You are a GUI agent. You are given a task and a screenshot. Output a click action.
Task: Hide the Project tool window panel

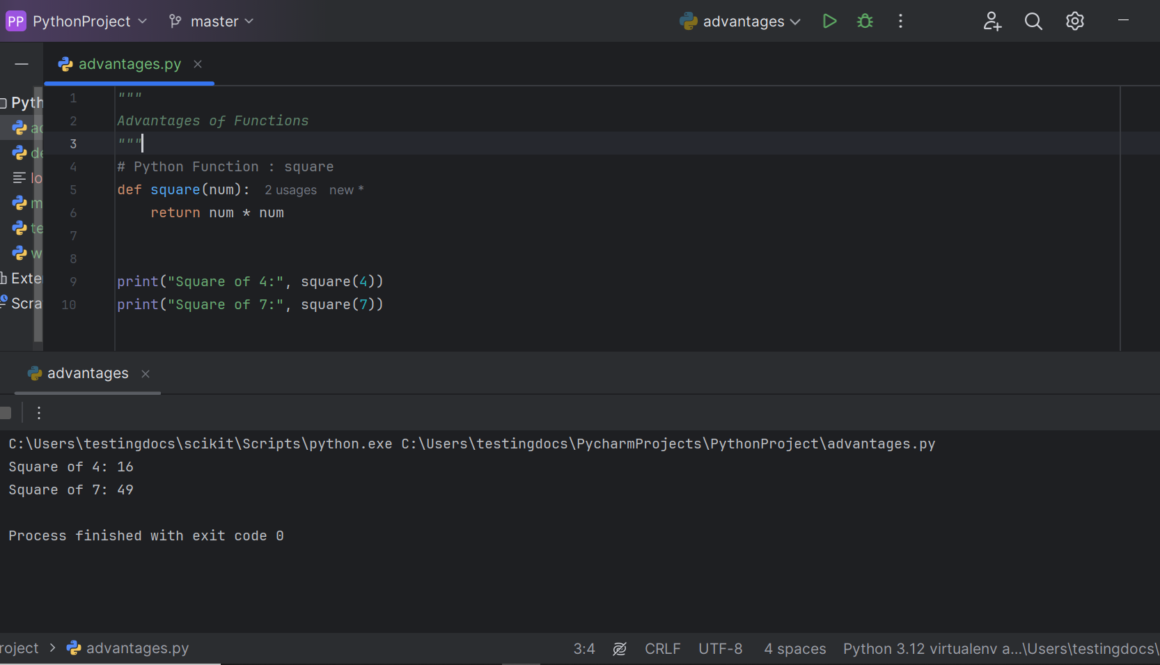(21, 64)
